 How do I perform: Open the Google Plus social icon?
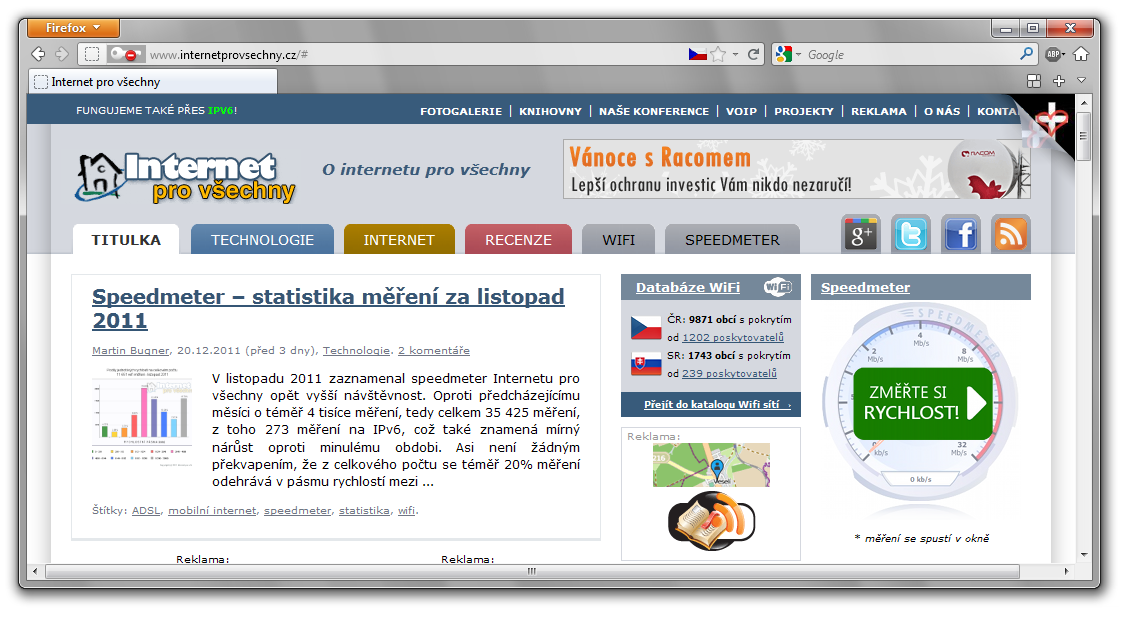tap(860, 234)
